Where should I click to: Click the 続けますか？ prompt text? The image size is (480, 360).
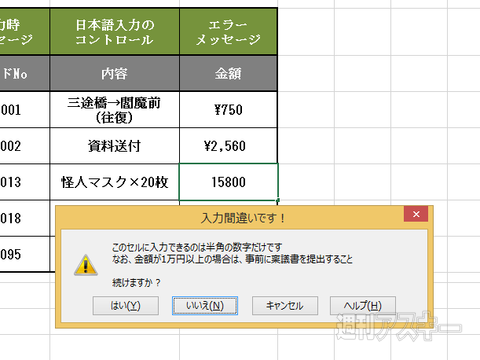(136, 283)
